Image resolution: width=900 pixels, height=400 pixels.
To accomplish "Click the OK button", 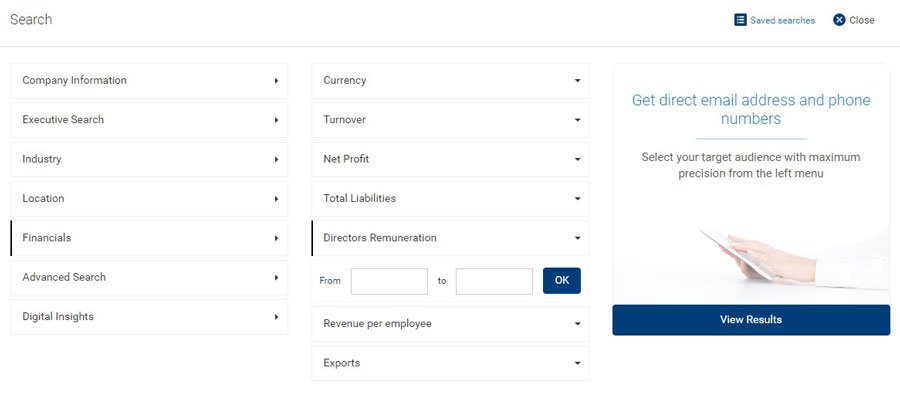I will pyautogui.click(x=562, y=281).
